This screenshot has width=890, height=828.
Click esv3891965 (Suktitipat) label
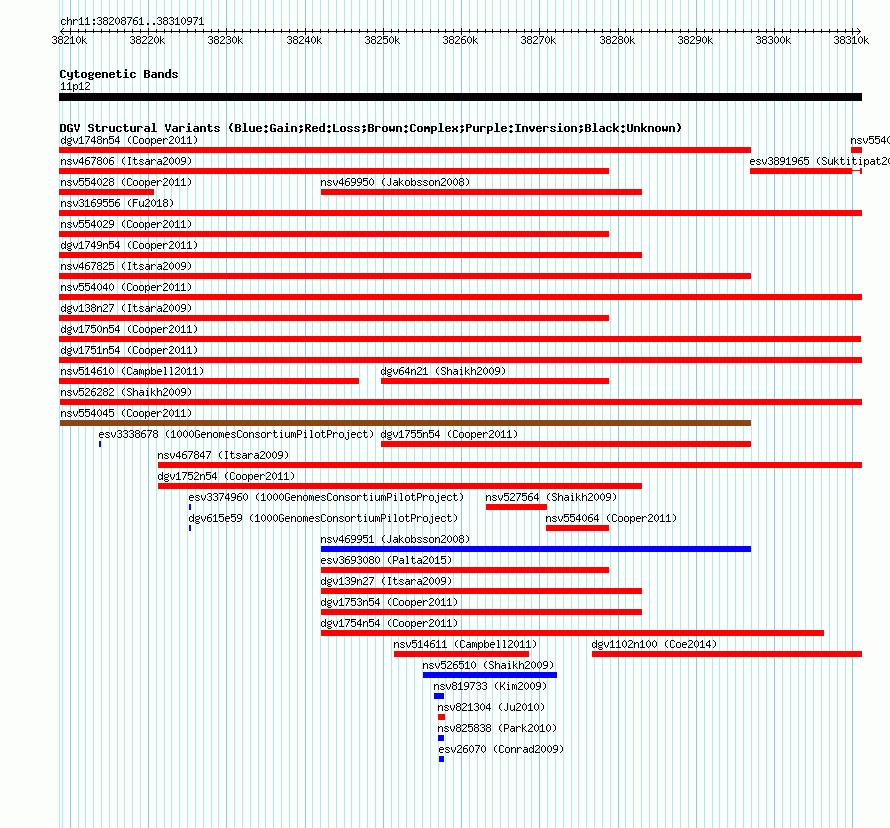[820, 161]
